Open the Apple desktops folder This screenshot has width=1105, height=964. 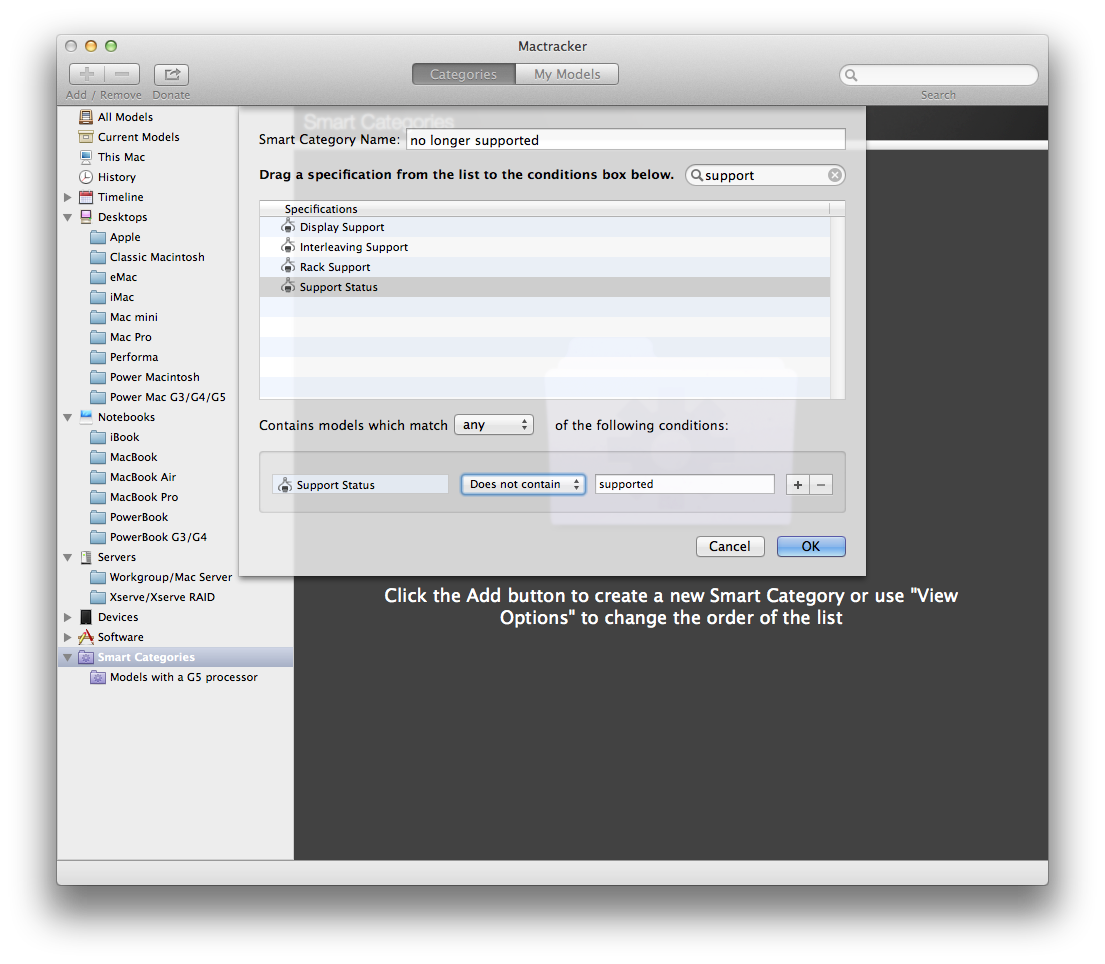[x=116, y=237]
